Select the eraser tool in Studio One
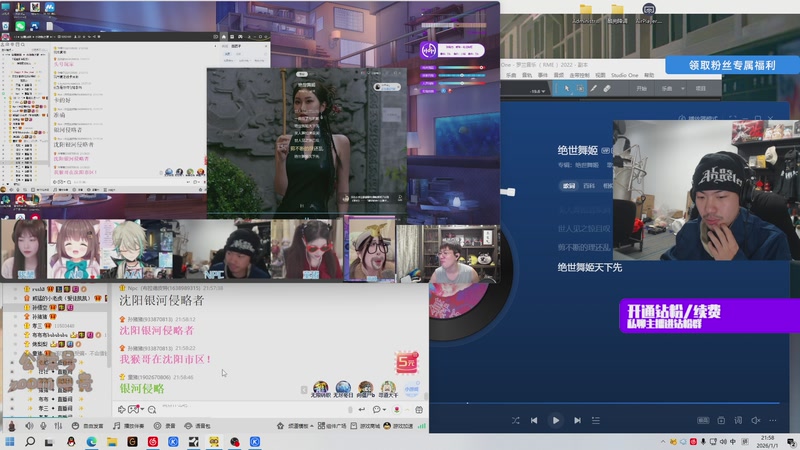This screenshot has height=450, width=800. tap(607, 89)
